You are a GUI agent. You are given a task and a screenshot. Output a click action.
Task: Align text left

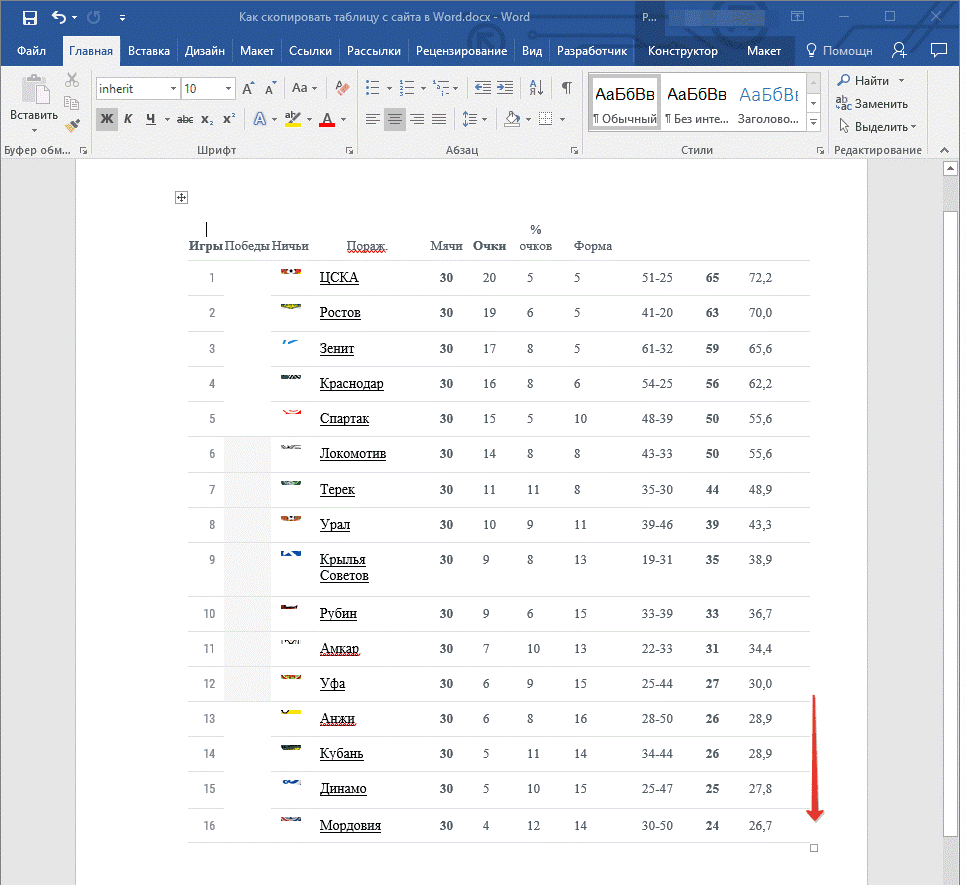click(372, 119)
